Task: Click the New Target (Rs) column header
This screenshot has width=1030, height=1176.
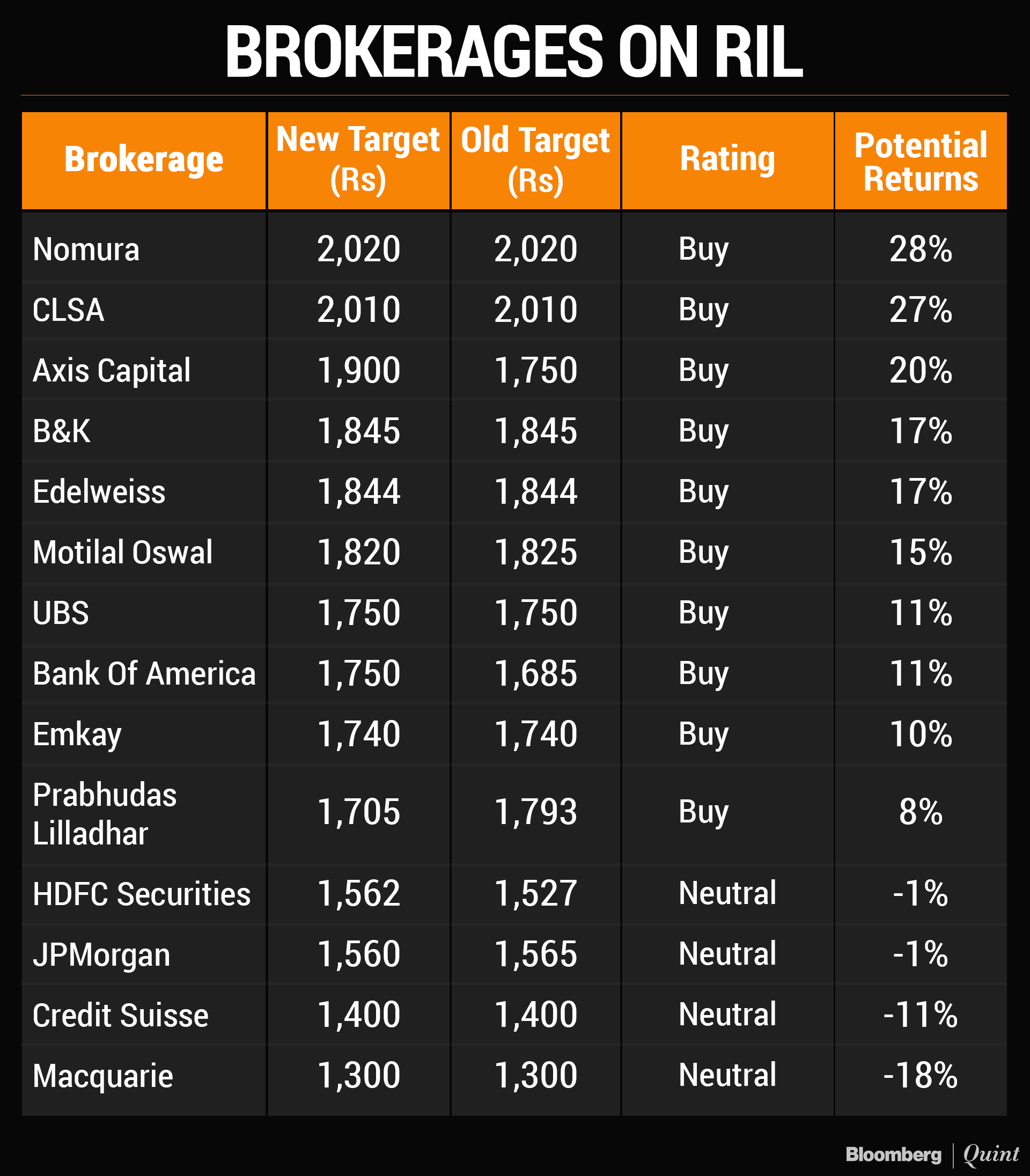Action: tap(358, 159)
